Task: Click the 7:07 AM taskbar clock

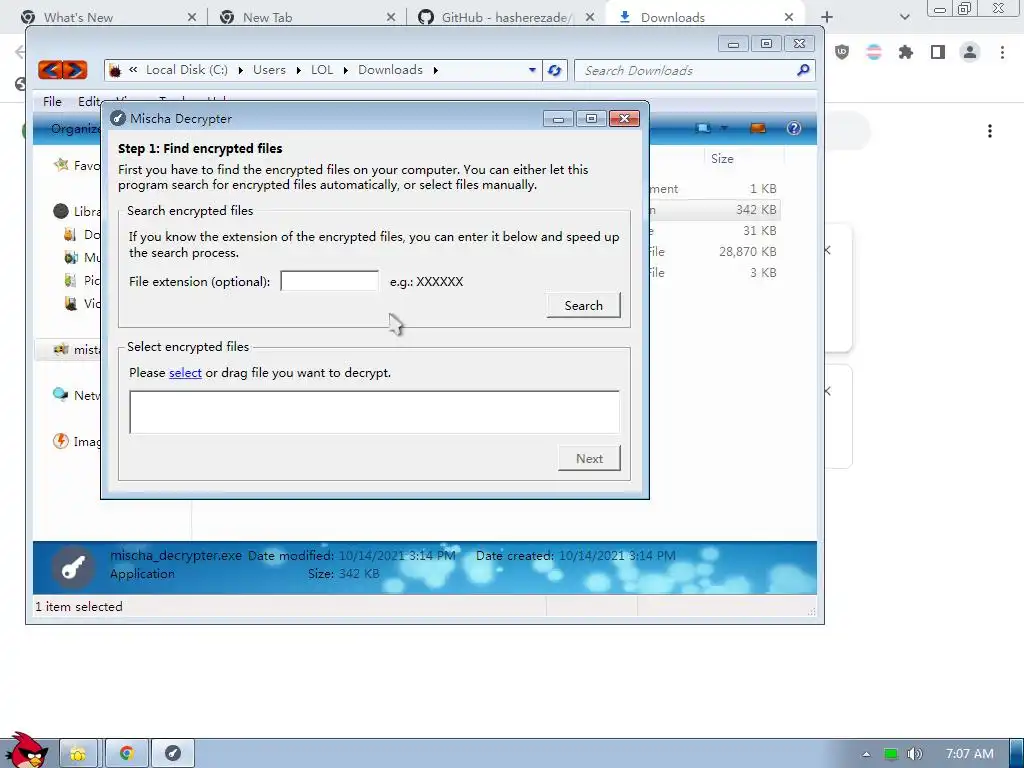Action: (x=970, y=754)
